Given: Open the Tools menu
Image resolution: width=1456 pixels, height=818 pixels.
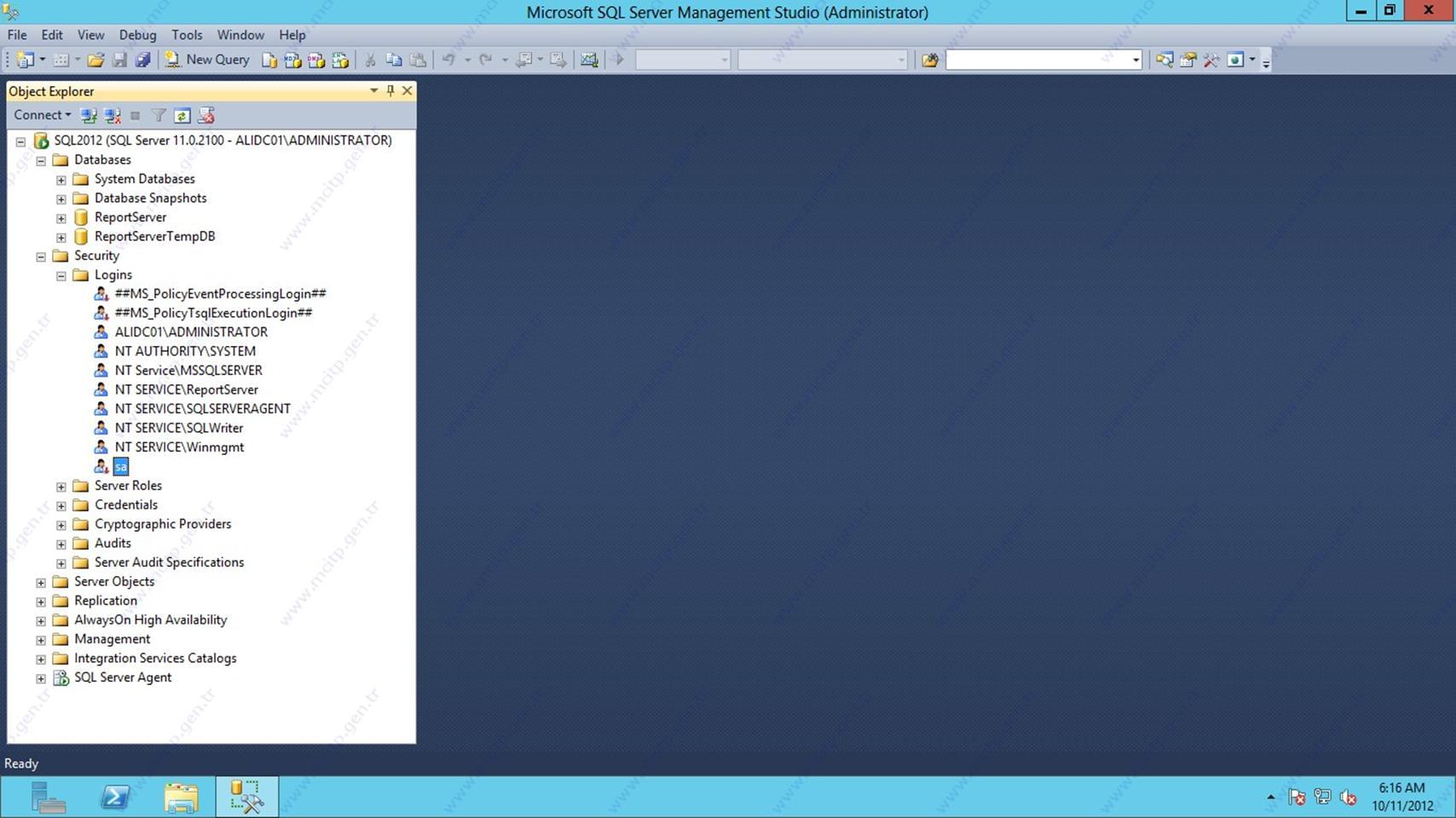Looking at the screenshot, I should 187,35.
